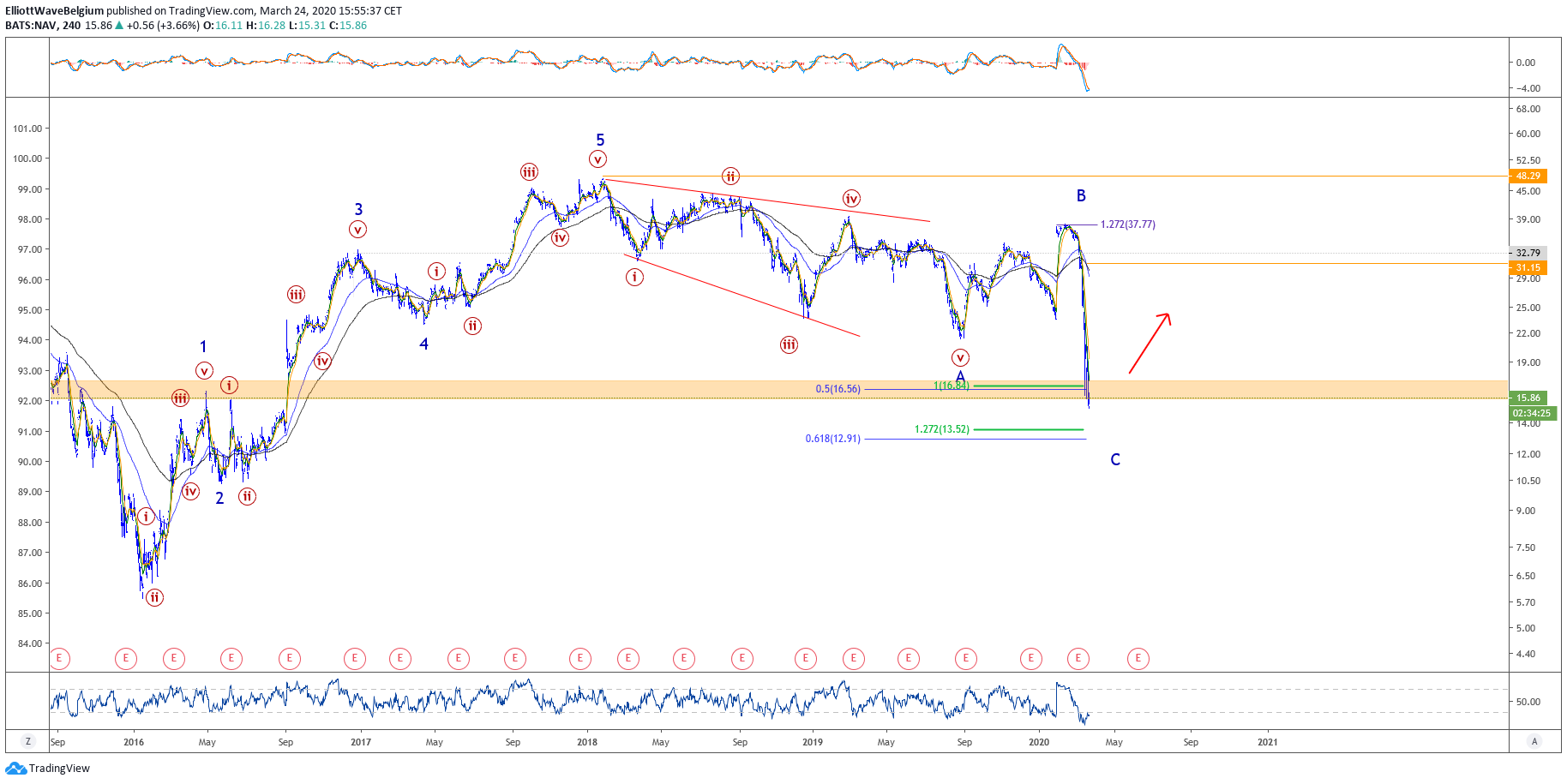Click the L:15.31 low value
Screen dimensions: 1567x784
(x=307, y=26)
